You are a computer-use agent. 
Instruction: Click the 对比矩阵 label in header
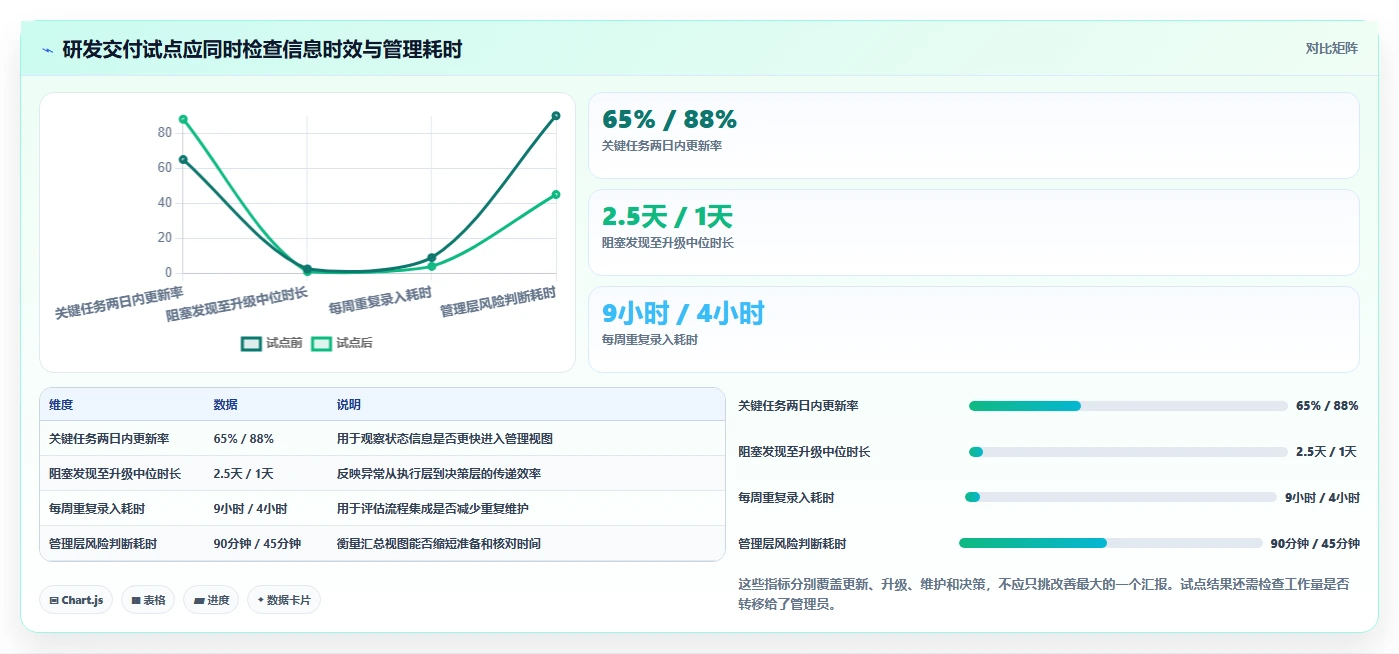[1331, 49]
